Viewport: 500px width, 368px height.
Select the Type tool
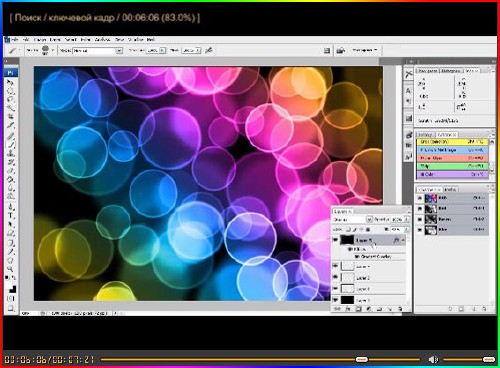click(x=11, y=216)
